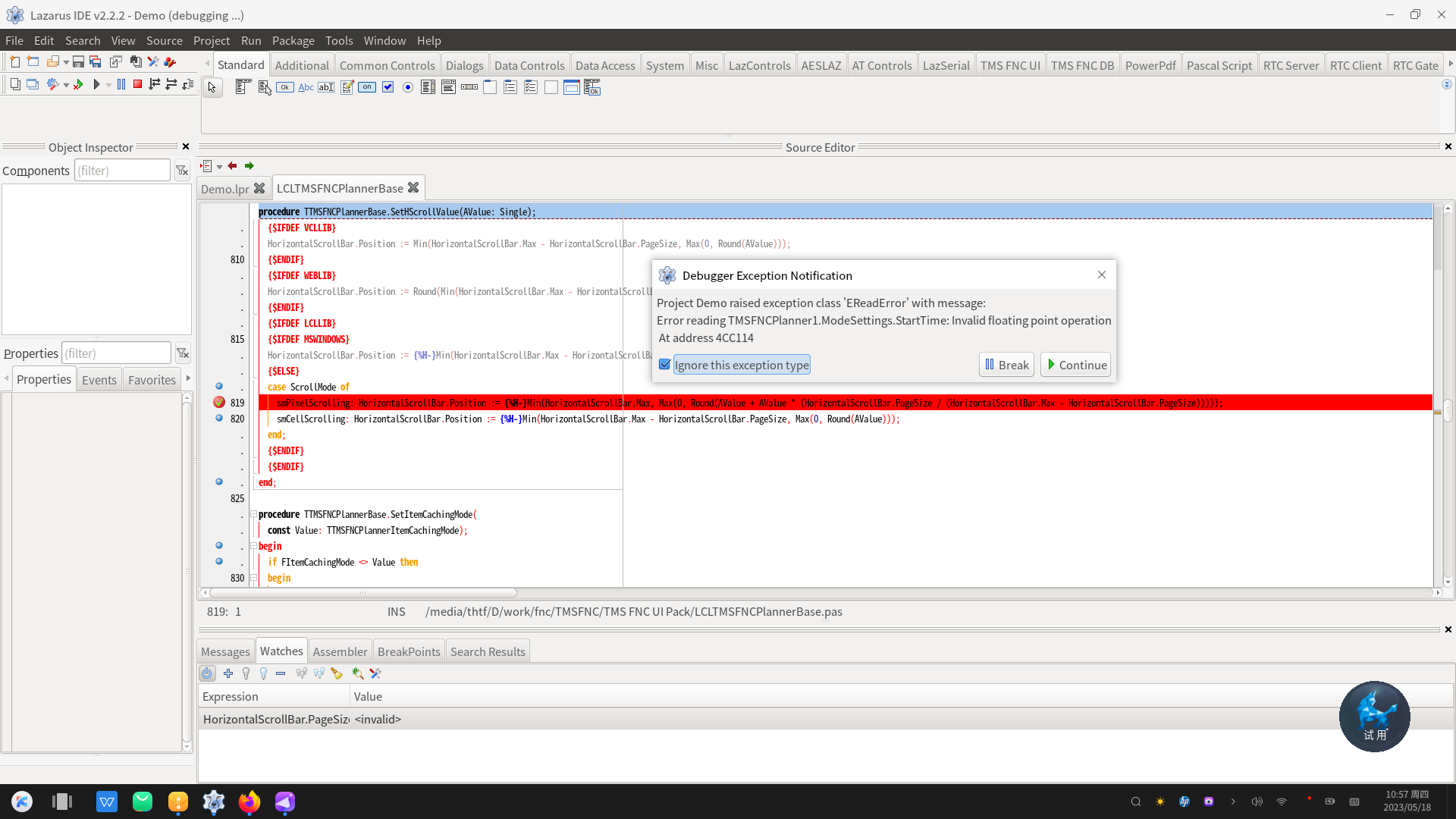Close the Debugger Exception Notification dialog
1456x819 pixels.
[1102, 275]
